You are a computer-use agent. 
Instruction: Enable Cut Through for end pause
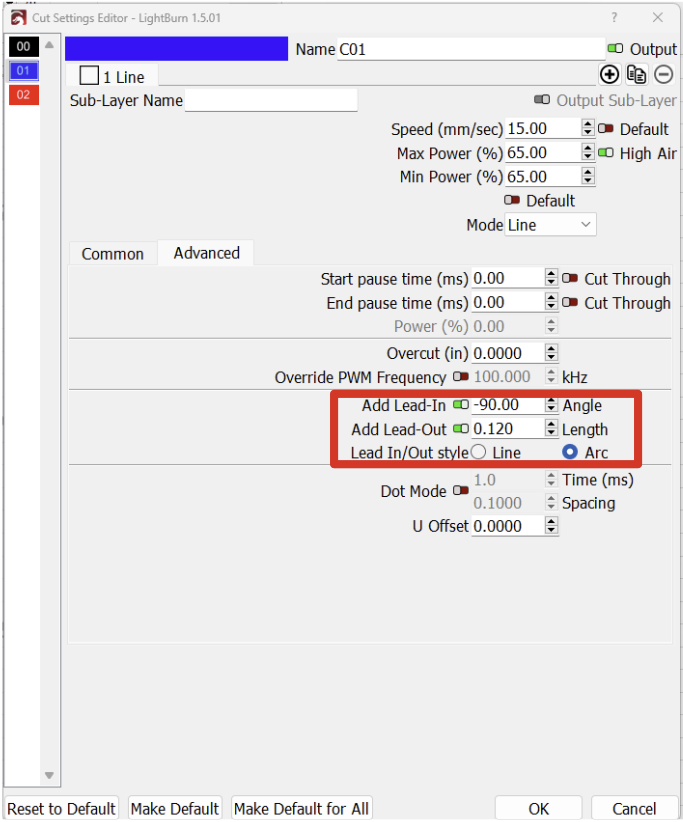tap(570, 302)
